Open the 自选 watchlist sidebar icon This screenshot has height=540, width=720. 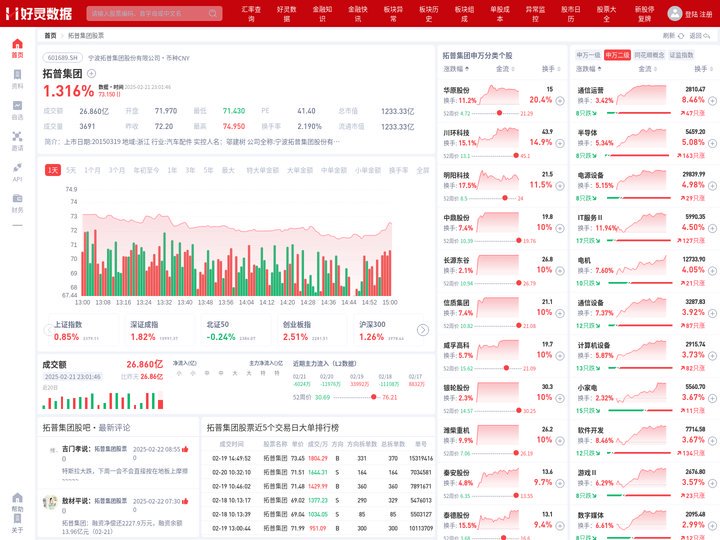click(x=17, y=106)
